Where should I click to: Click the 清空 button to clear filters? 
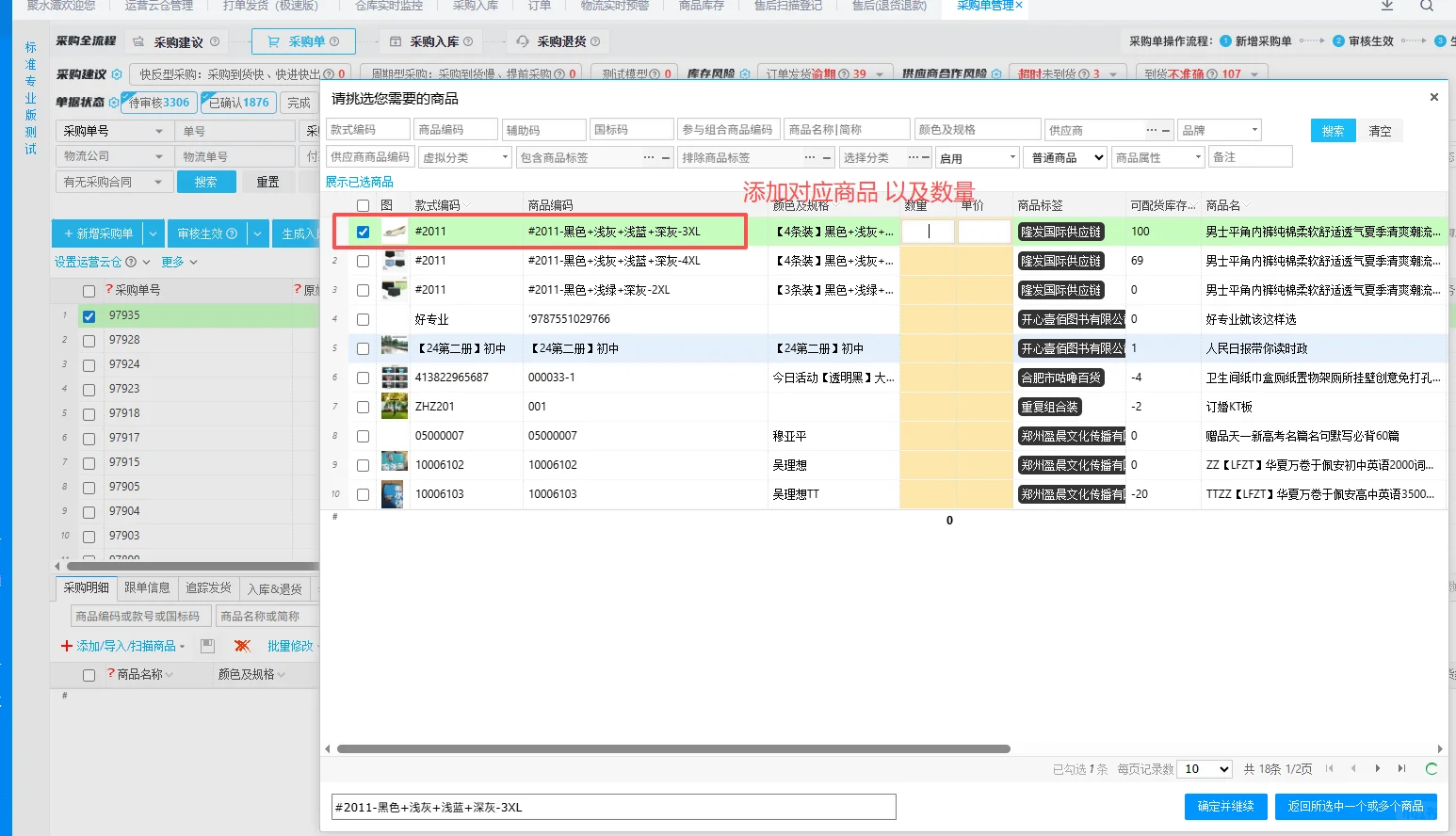click(x=1380, y=131)
